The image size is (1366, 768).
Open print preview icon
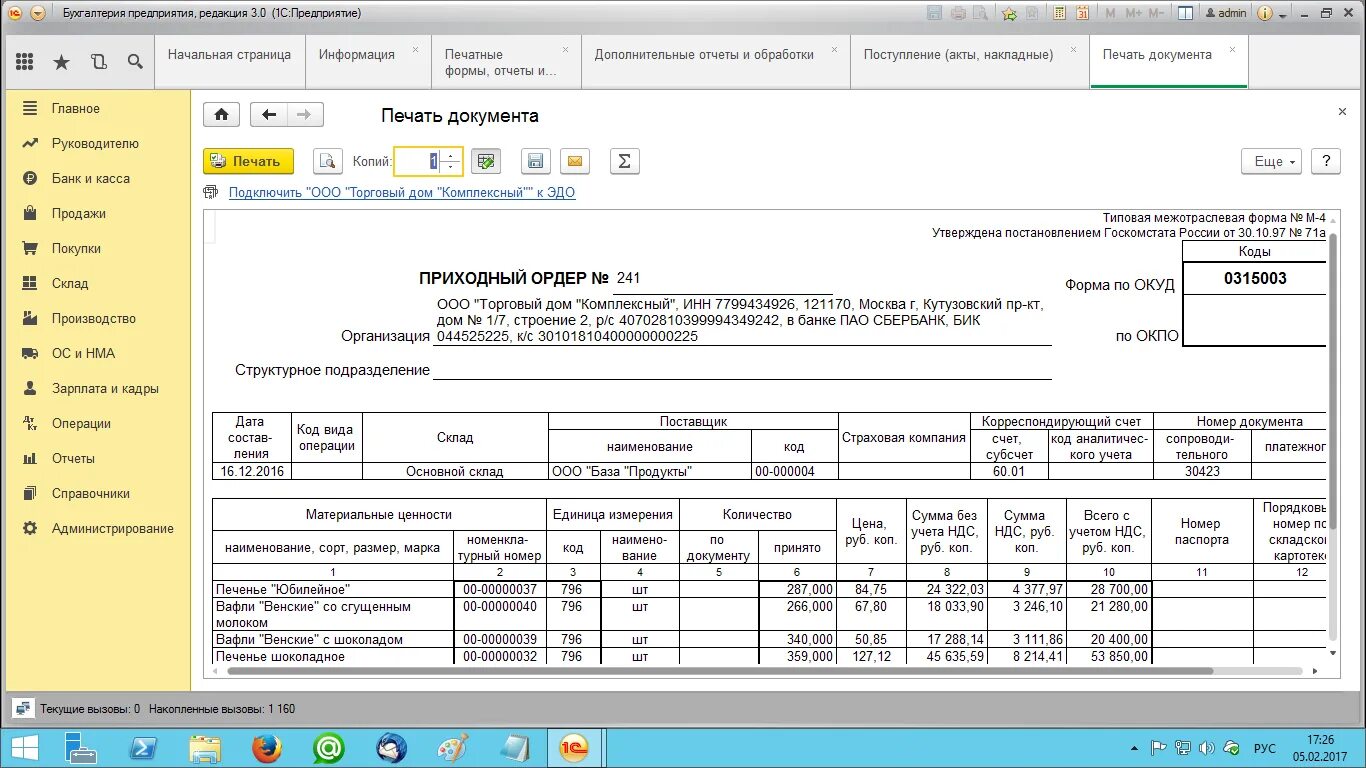[x=328, y=161]
